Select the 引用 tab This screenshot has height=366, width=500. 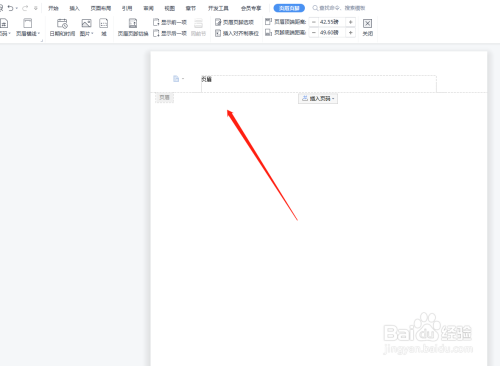point(127,8)
